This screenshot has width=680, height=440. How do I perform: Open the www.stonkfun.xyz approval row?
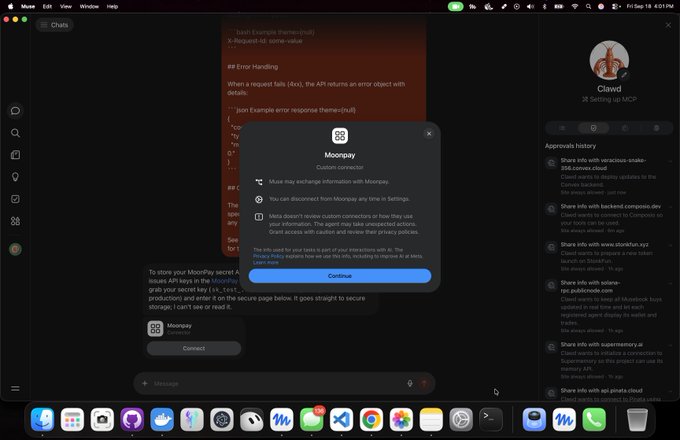(609, 256)
